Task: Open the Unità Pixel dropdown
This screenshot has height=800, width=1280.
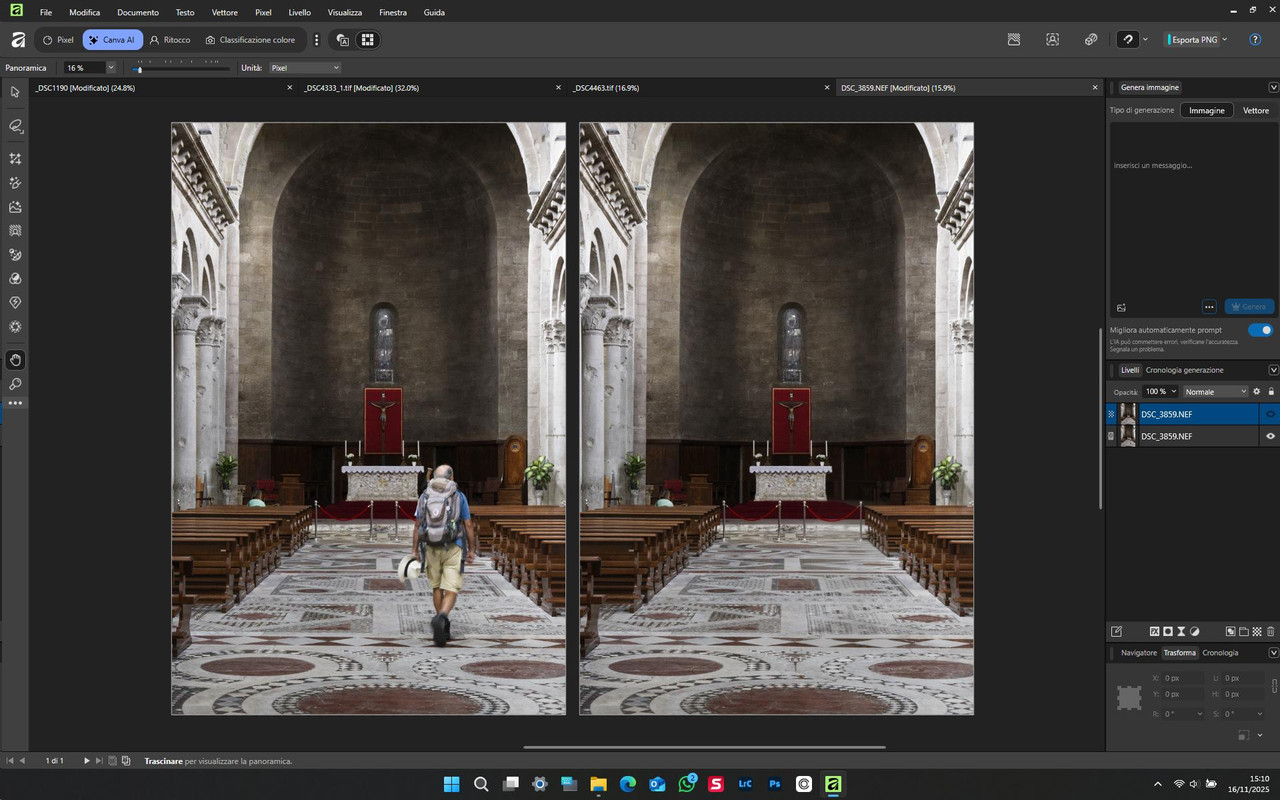Action: (305, 68)
